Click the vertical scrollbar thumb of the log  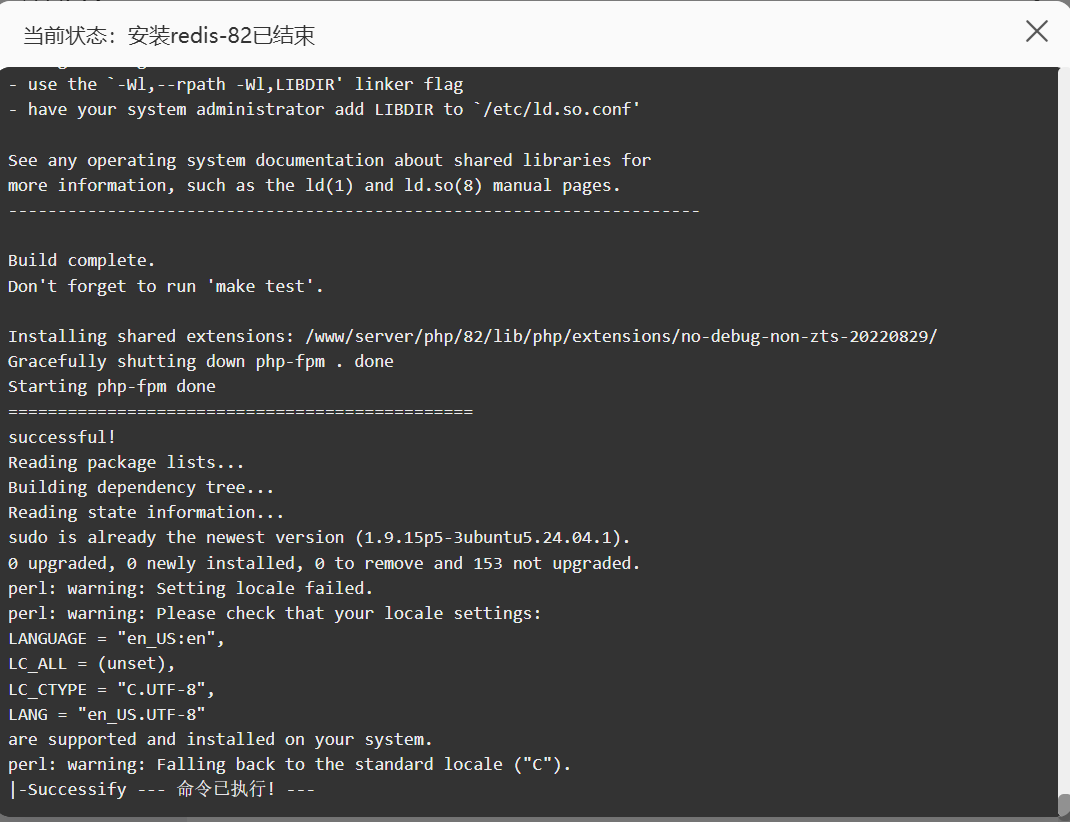[x=1064, y=806]
